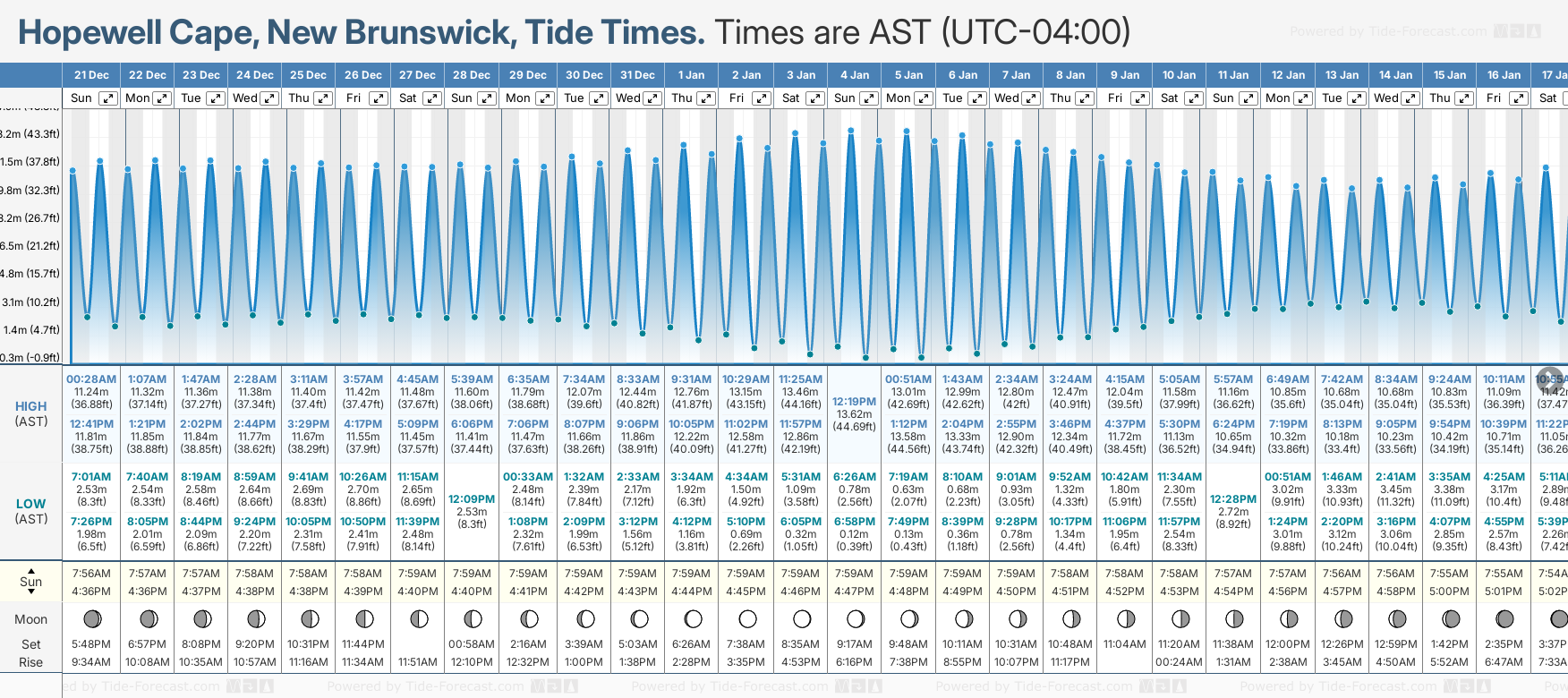This screenshot has height=698, width=1568.
Task: Expand the Tuesday 30 Dec column
Action: [x=597, y=98]
